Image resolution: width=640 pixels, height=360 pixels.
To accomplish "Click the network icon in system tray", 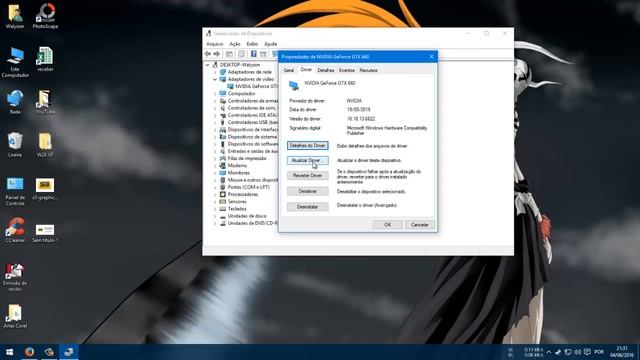I will coord(568,352).
